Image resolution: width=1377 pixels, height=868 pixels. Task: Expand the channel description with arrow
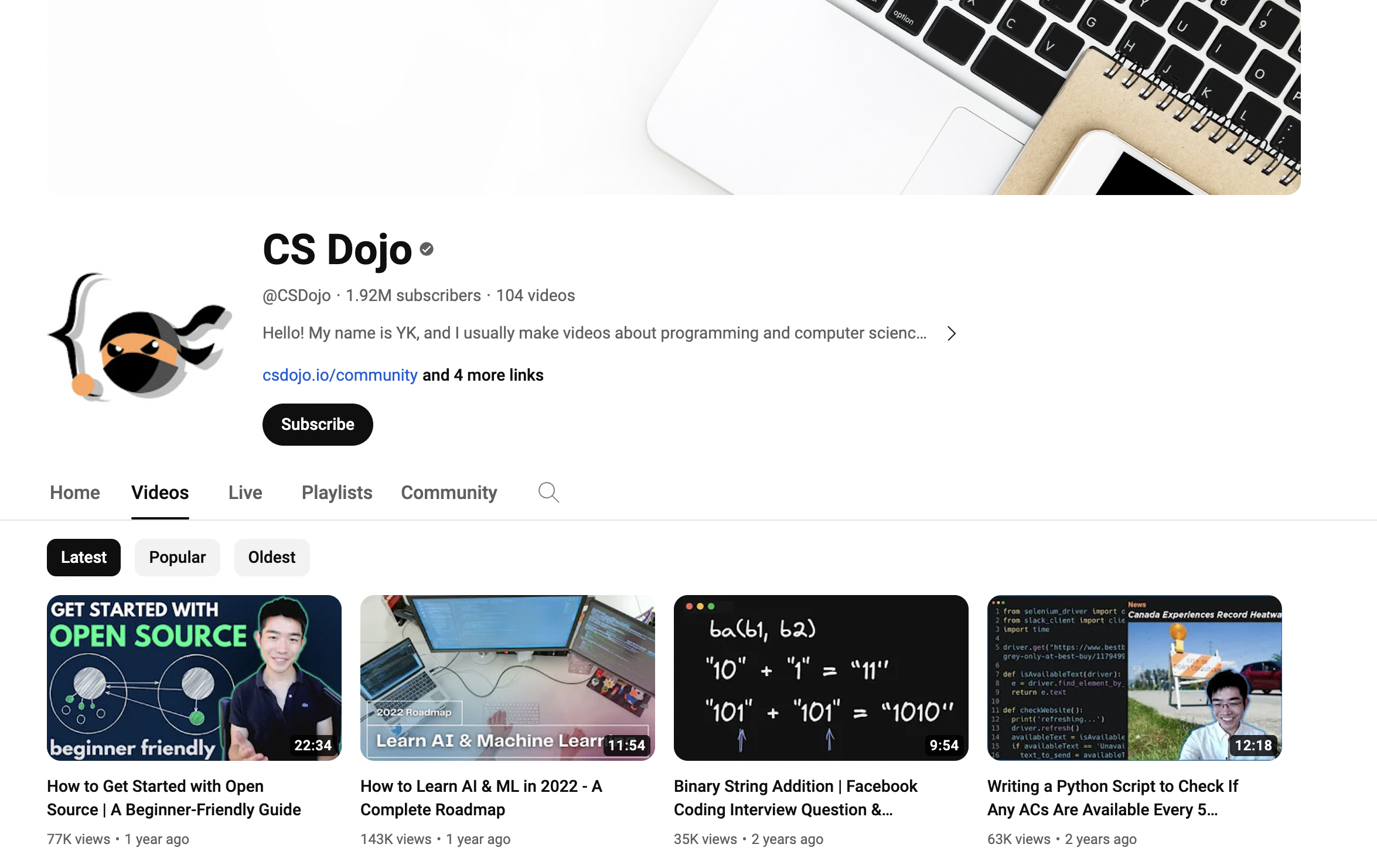point(950,333)
